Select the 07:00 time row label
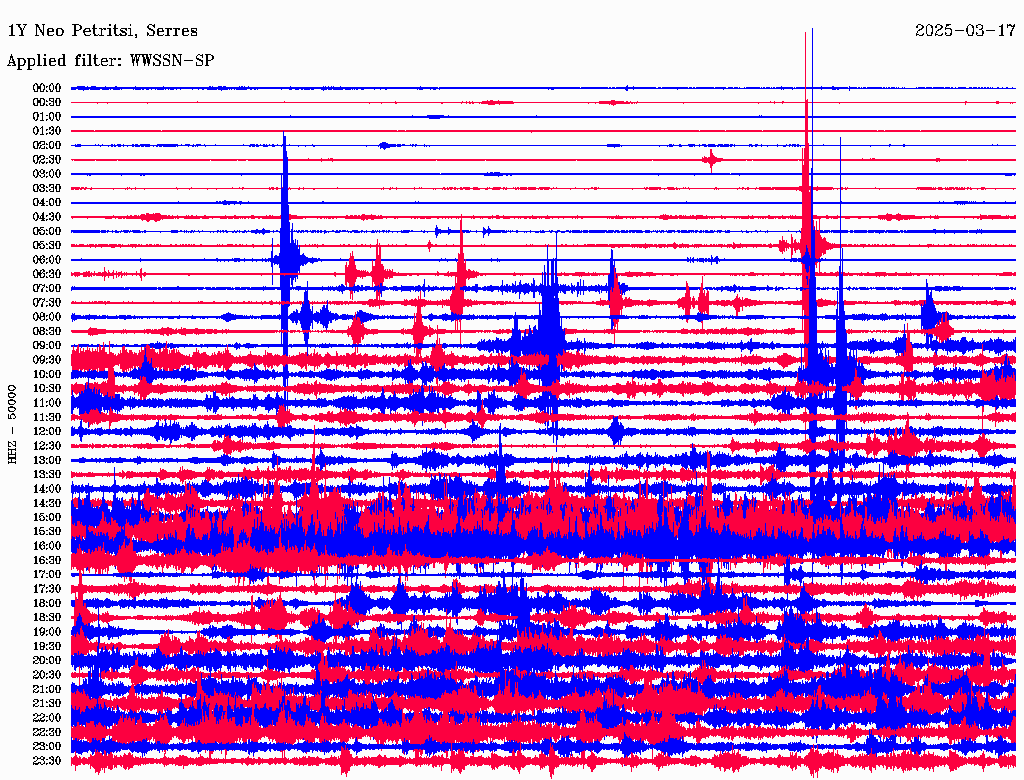Screen dimensions: 1024x780 (x=46, y=289)
